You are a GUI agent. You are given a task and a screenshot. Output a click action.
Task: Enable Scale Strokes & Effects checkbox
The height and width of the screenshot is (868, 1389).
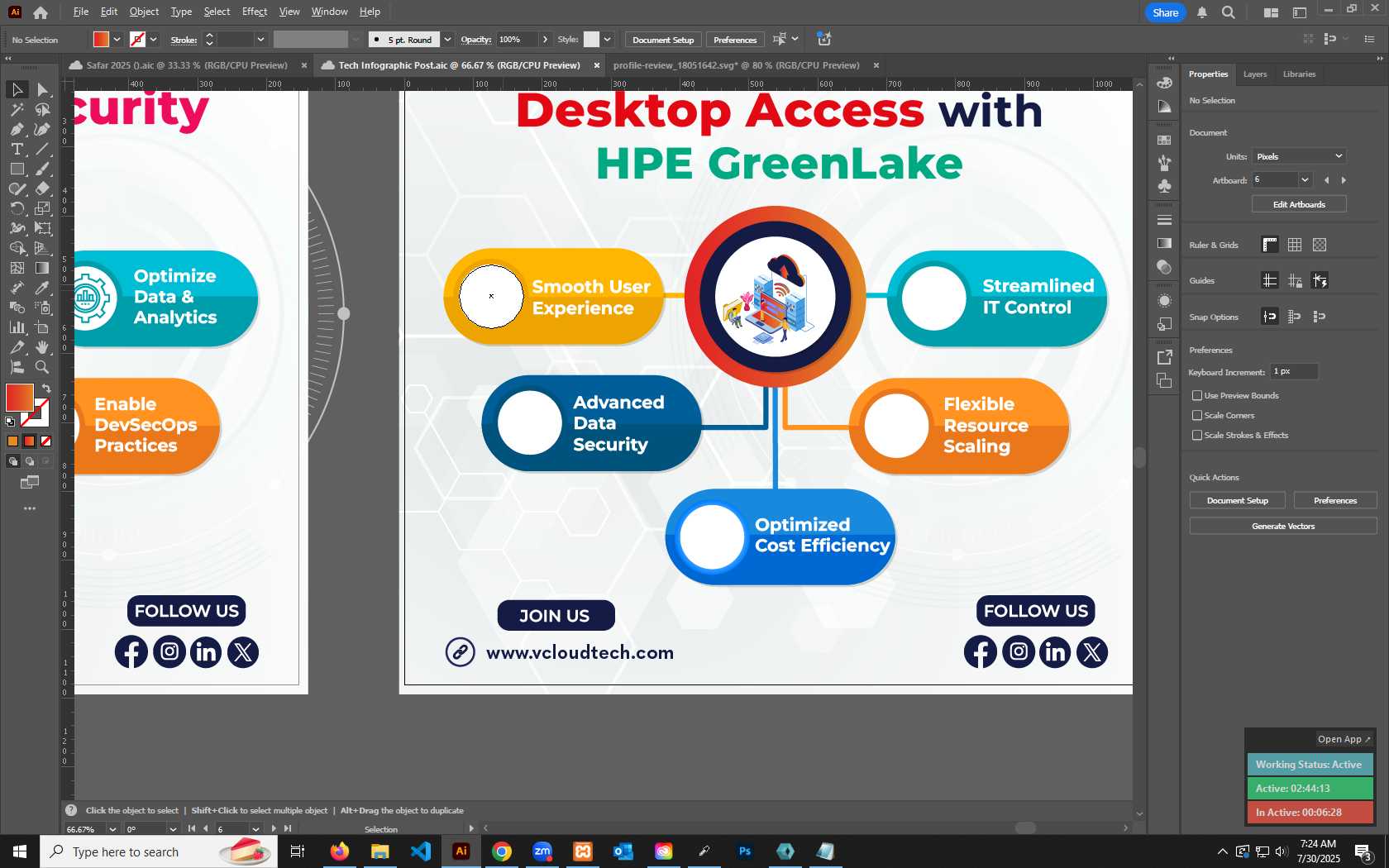pos(1197,435)
